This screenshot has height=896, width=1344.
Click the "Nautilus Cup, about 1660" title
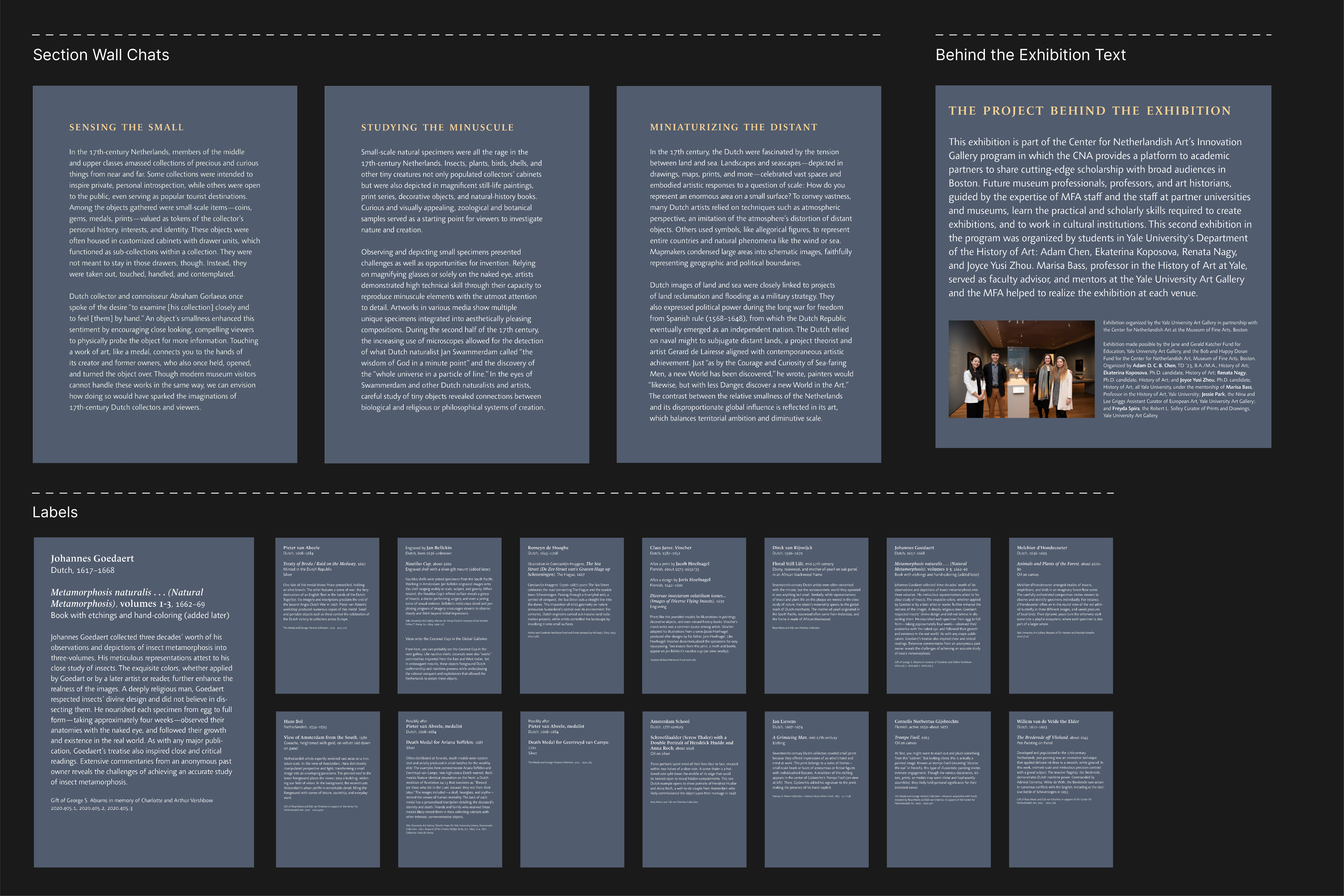[x=428, y=564]
